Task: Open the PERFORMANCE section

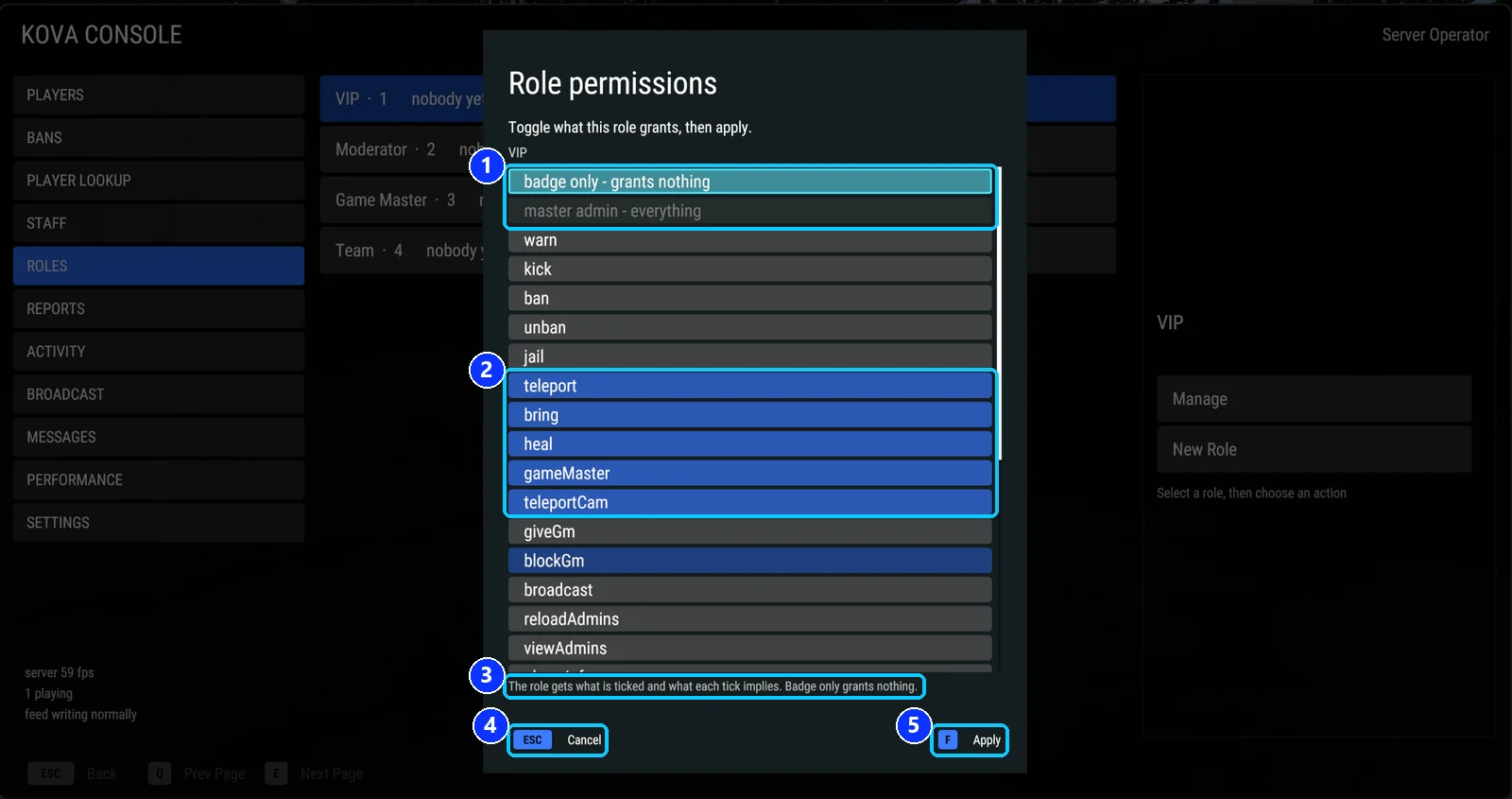Action: click(159, 479)
